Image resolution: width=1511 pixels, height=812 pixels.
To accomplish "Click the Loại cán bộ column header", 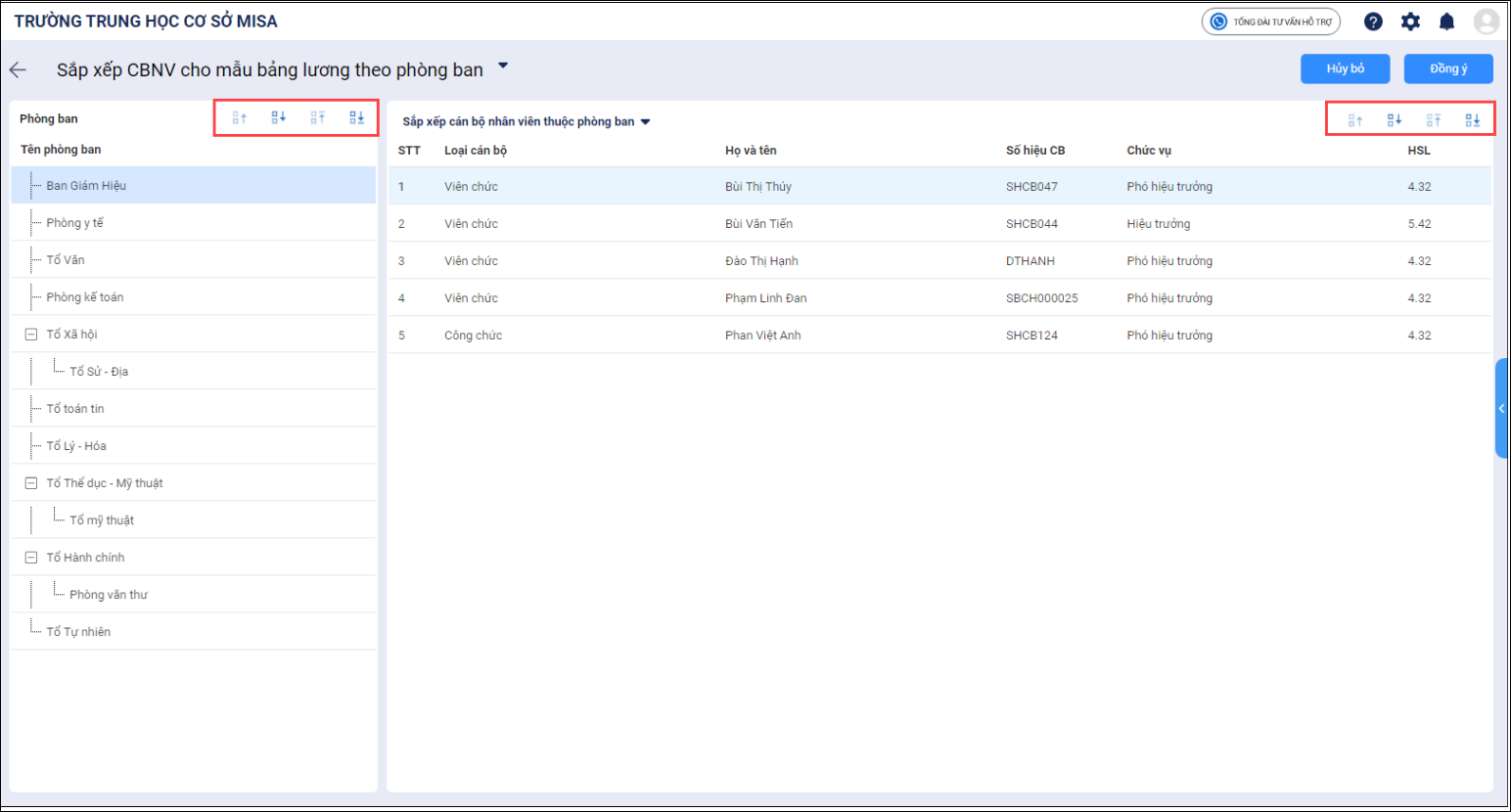I will tap(476, 151).
